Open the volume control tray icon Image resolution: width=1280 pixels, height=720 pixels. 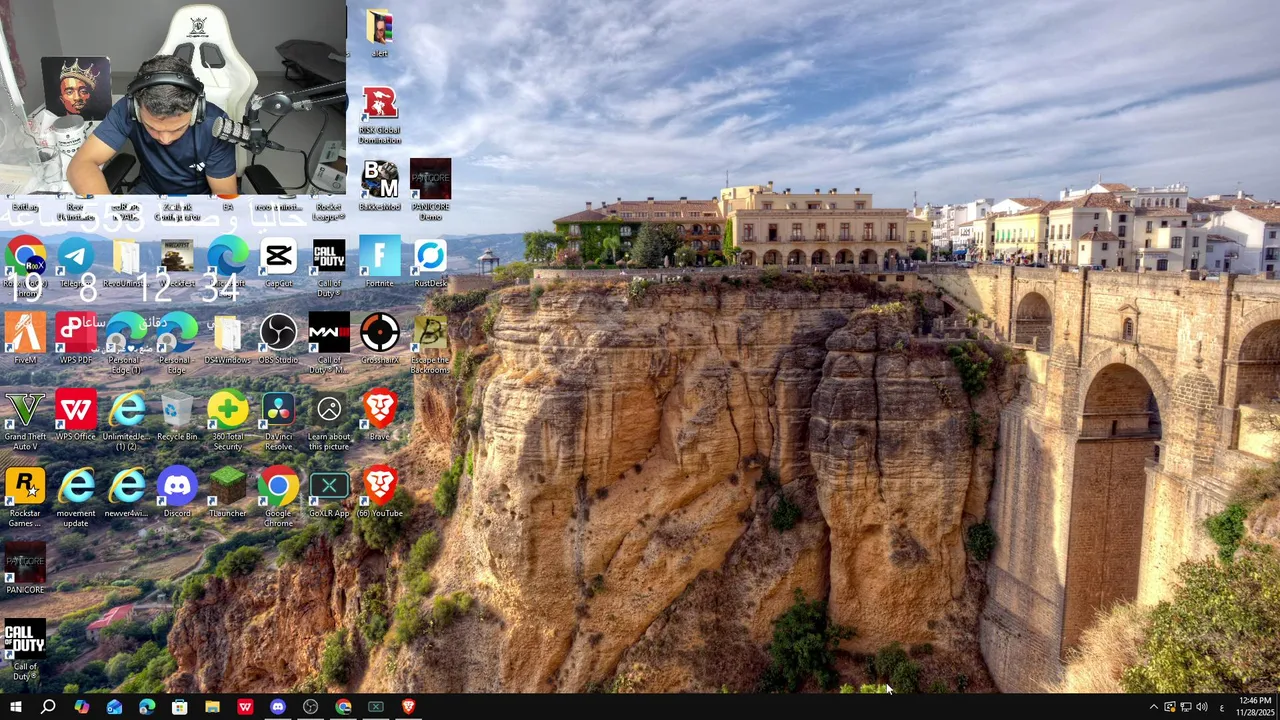1202,707
